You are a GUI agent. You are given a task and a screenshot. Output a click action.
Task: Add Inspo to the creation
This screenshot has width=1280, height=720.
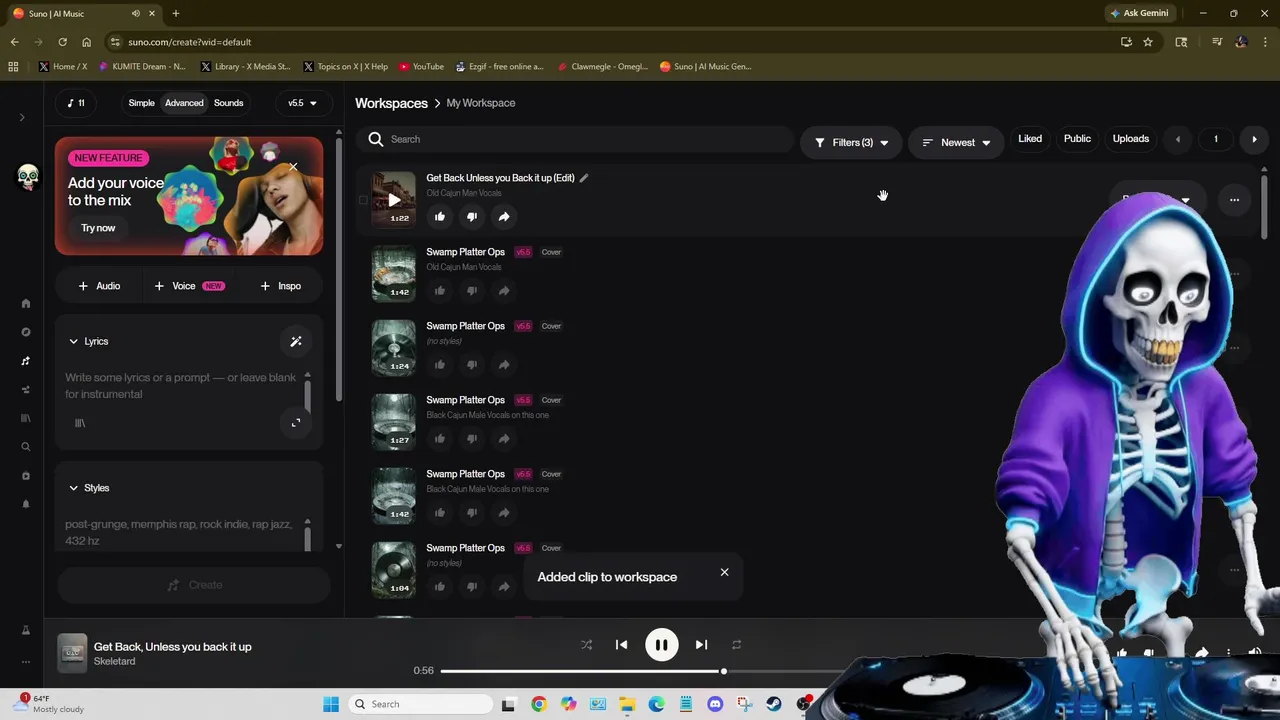[280, 286]
